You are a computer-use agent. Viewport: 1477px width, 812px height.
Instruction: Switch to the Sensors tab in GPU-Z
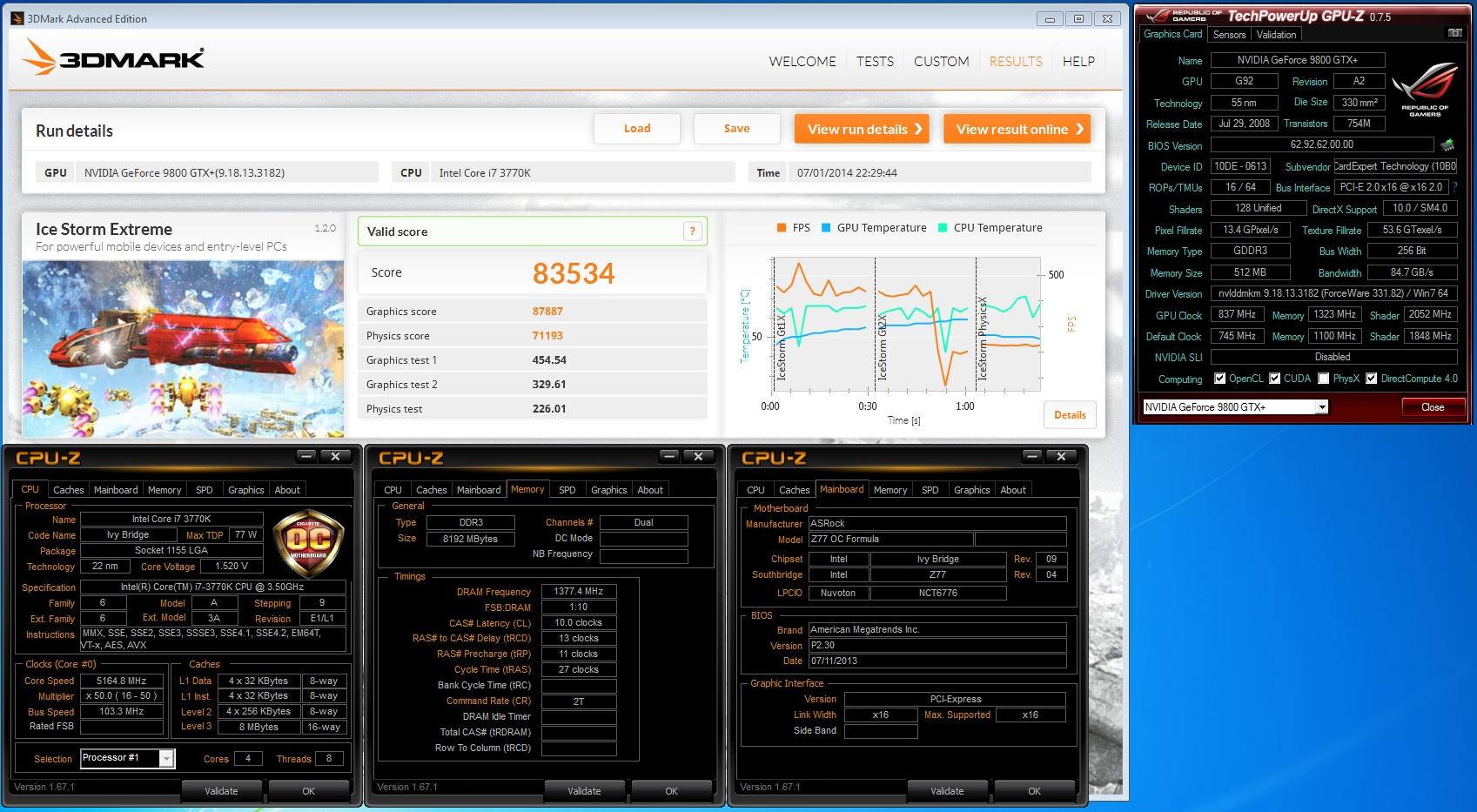pyautogui.click(x=1229, y=35)
